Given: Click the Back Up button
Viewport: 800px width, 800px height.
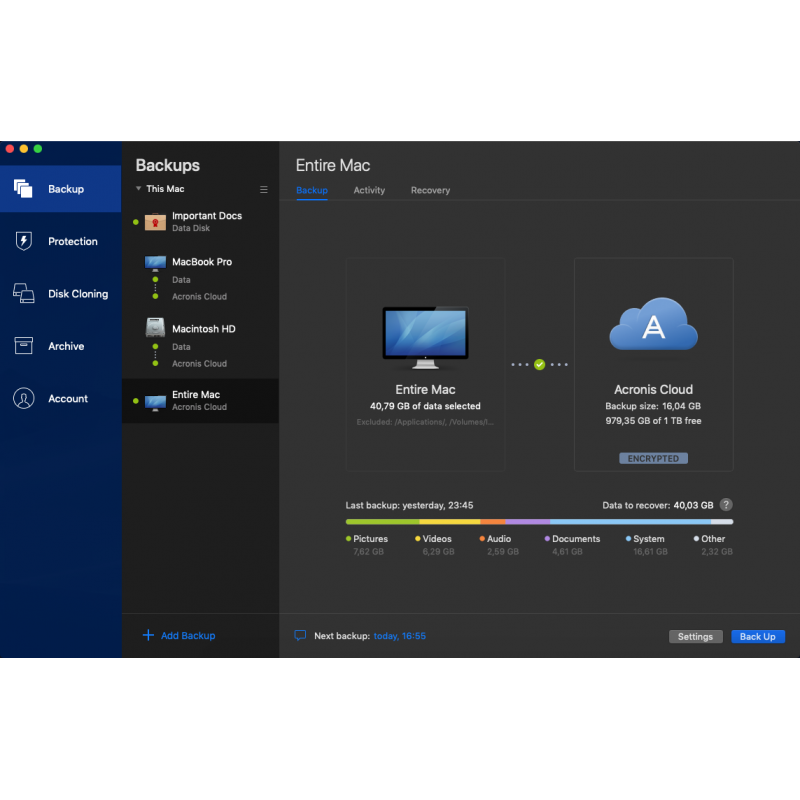Looking at the screenshot, I should click(x=757, y=637).
